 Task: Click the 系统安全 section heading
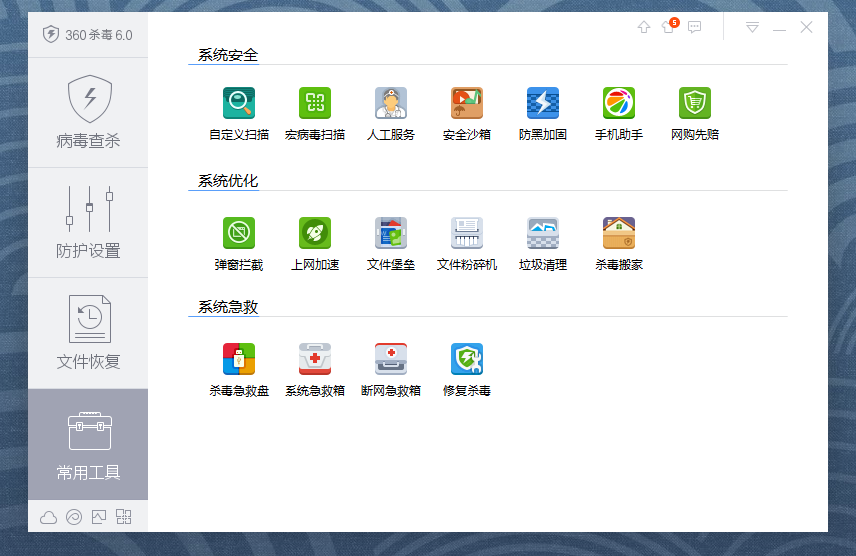click(228, 55)
